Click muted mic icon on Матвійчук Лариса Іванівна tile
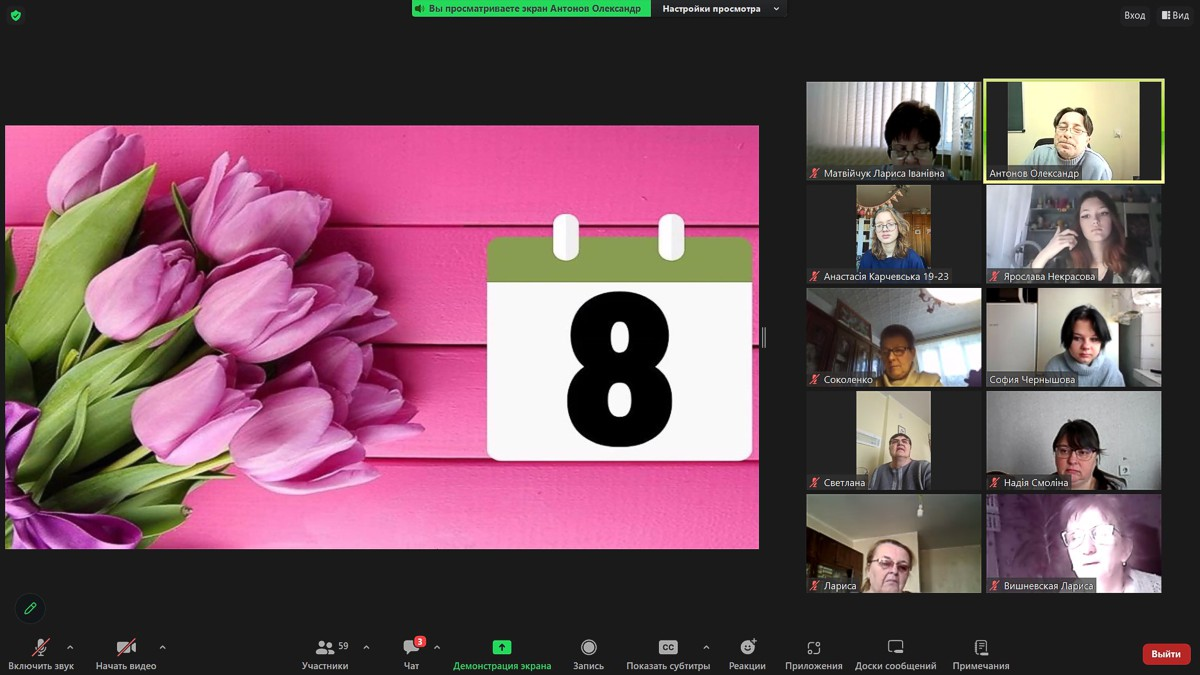1200x675 pixels. click(815, 174)
